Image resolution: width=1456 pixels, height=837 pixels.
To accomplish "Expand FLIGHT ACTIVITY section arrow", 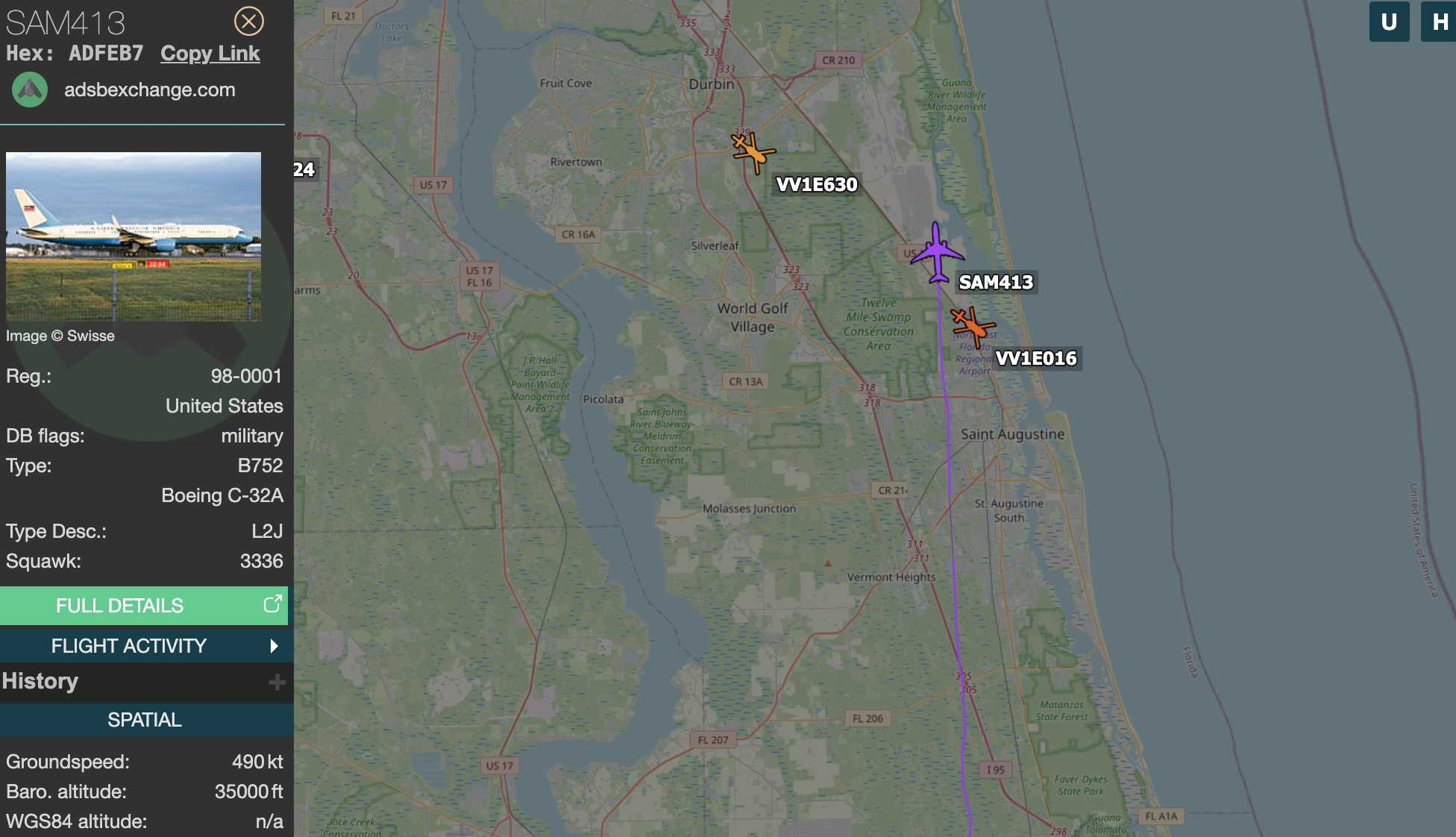I will (274, 646).
